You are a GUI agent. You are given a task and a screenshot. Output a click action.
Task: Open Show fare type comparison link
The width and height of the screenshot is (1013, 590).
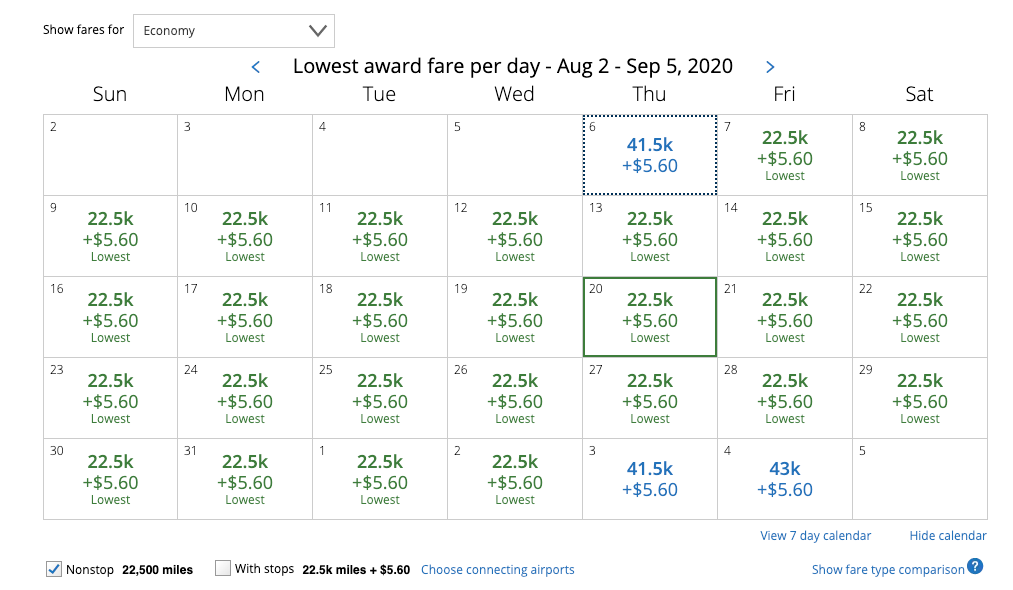click(888, 570)
